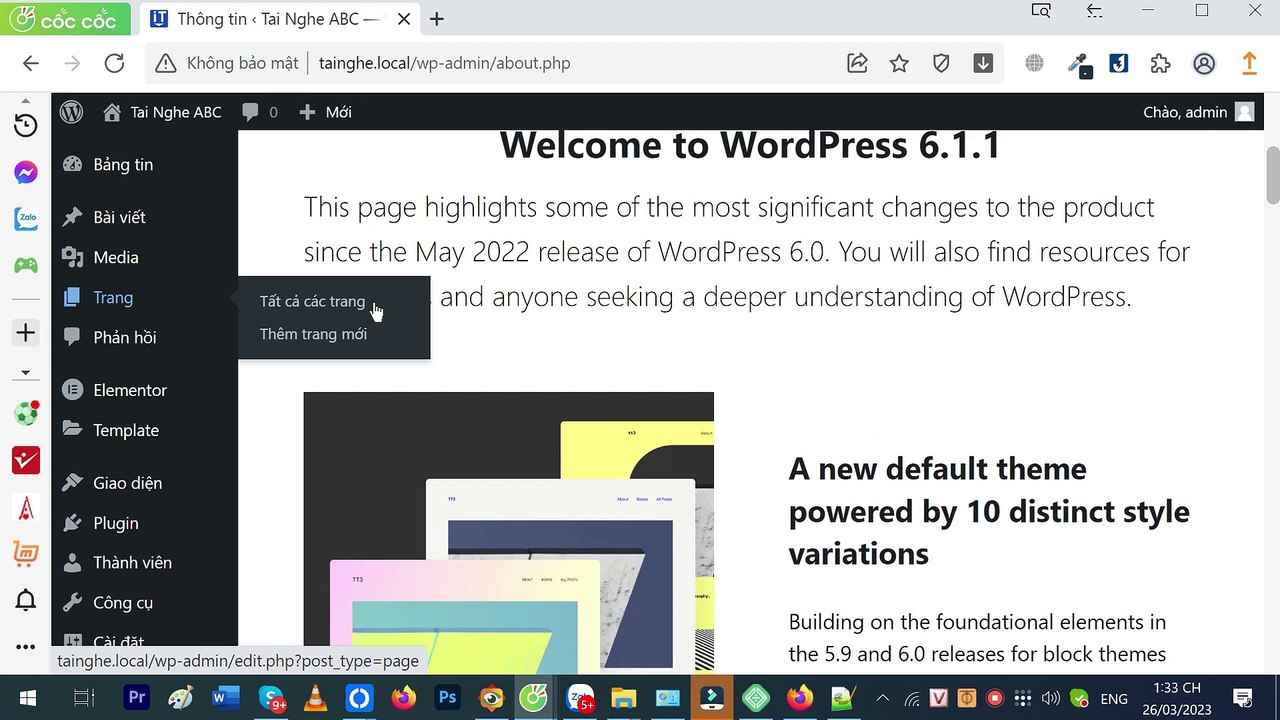Image resolution: width=1280 pixels, height=720 pixels.
Task: Open clock showing 1:33 CH
Action: 1177,698
